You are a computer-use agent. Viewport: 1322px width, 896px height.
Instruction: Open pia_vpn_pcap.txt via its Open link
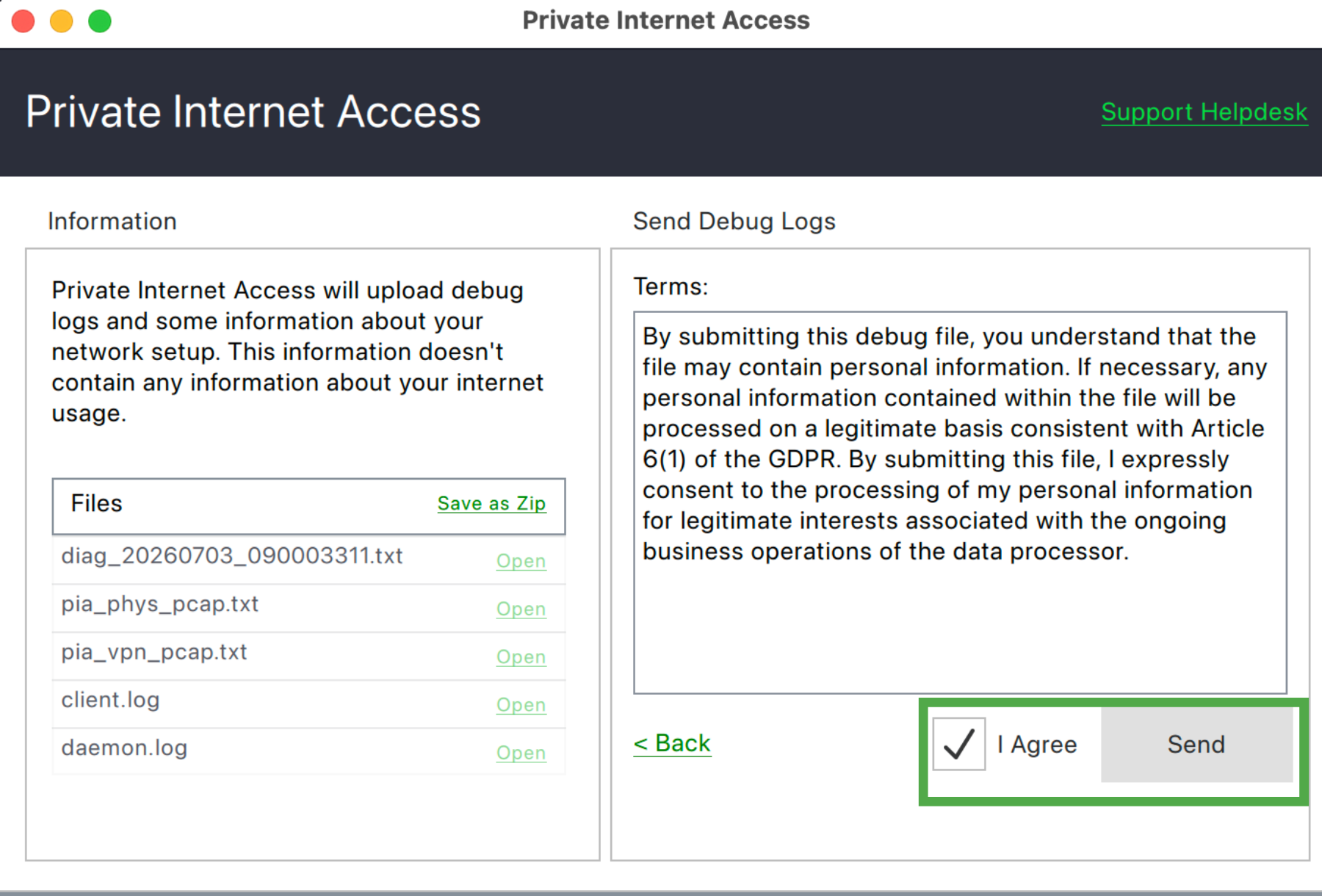[521, 657]
